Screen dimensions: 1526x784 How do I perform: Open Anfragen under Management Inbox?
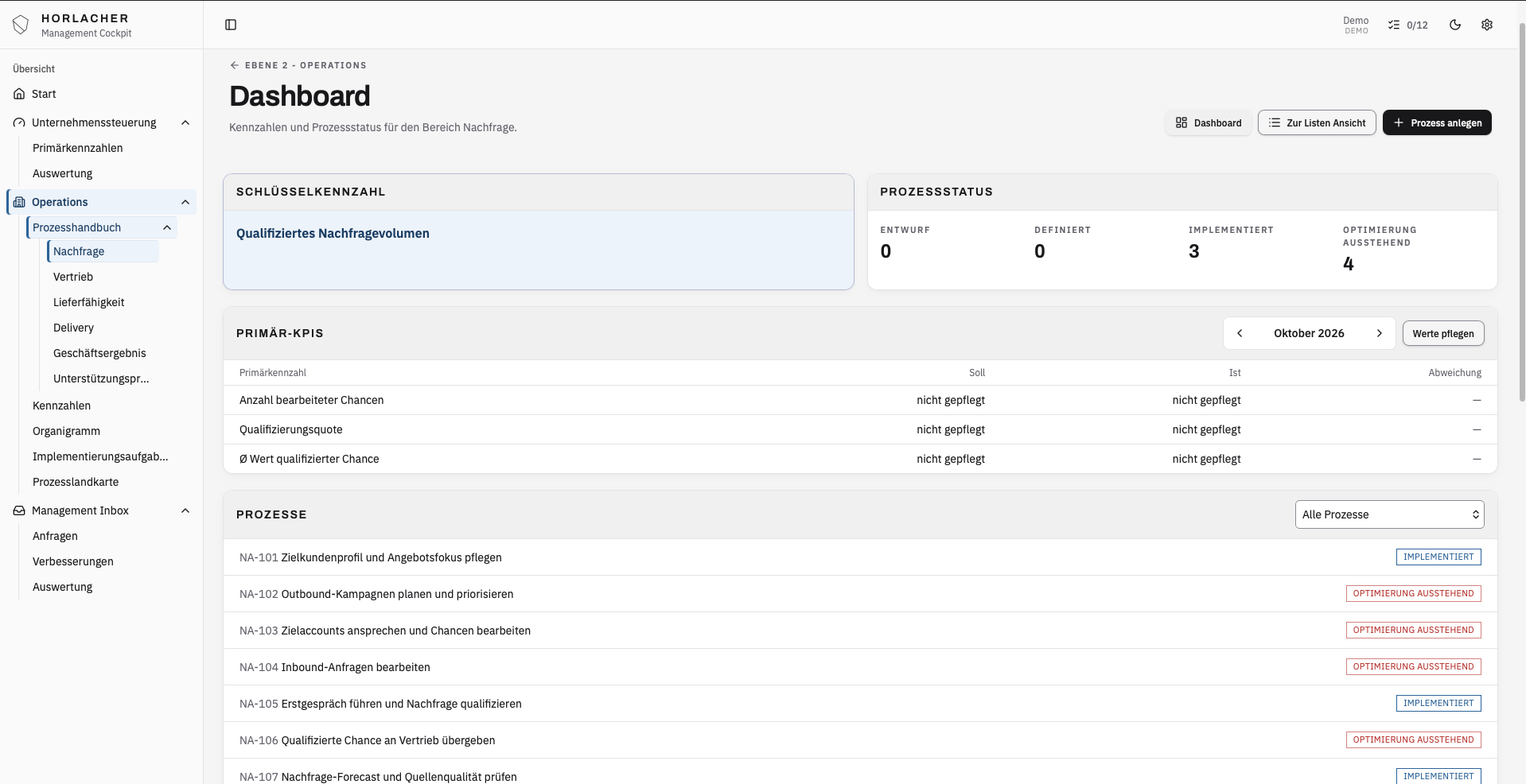click(55, 536)
